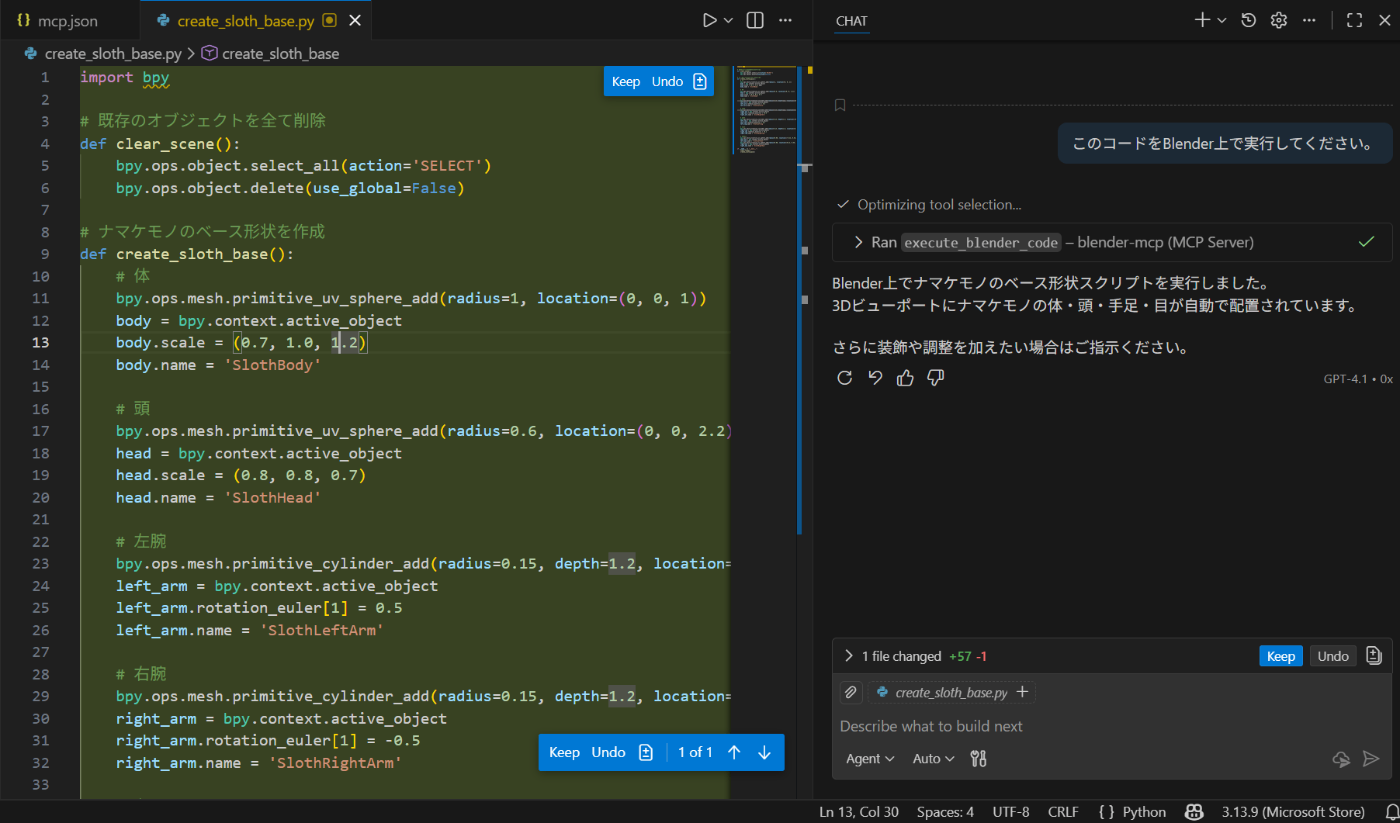Screen dimensions: 1400x823
Task: Open chat history clock icon
Action: [1248, 20]
